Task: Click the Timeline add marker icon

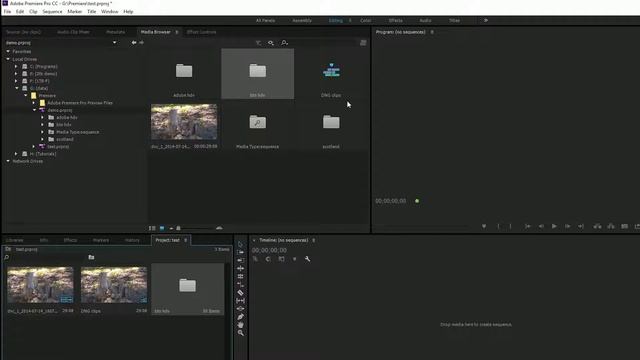Action: tap(294, 259)
